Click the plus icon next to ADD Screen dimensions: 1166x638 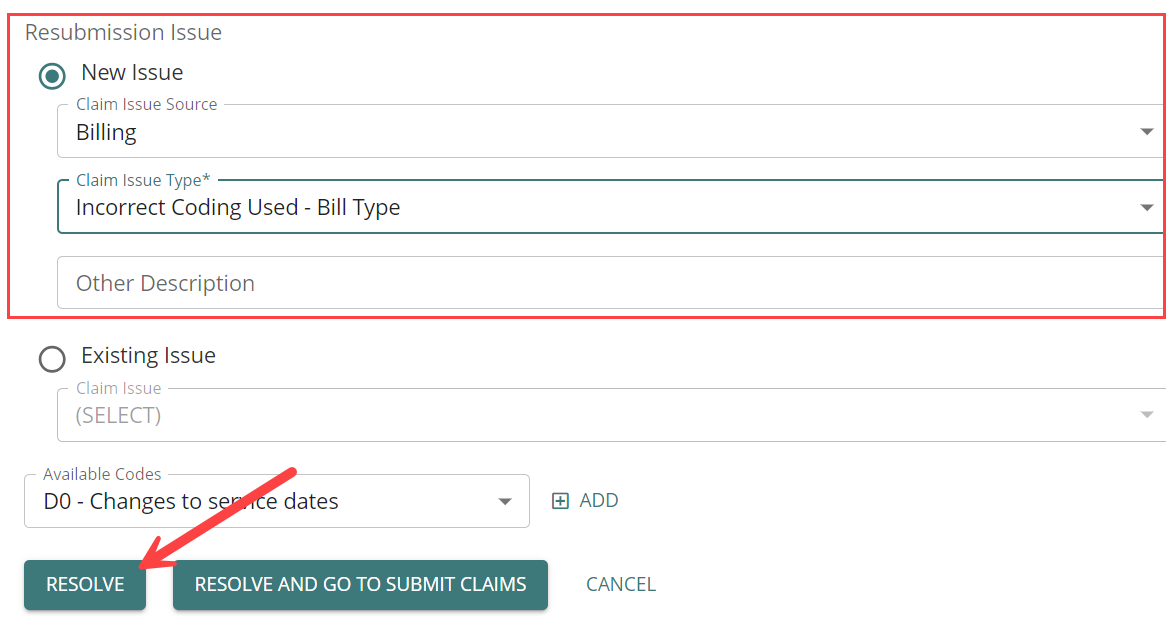[x=560, y=501]
